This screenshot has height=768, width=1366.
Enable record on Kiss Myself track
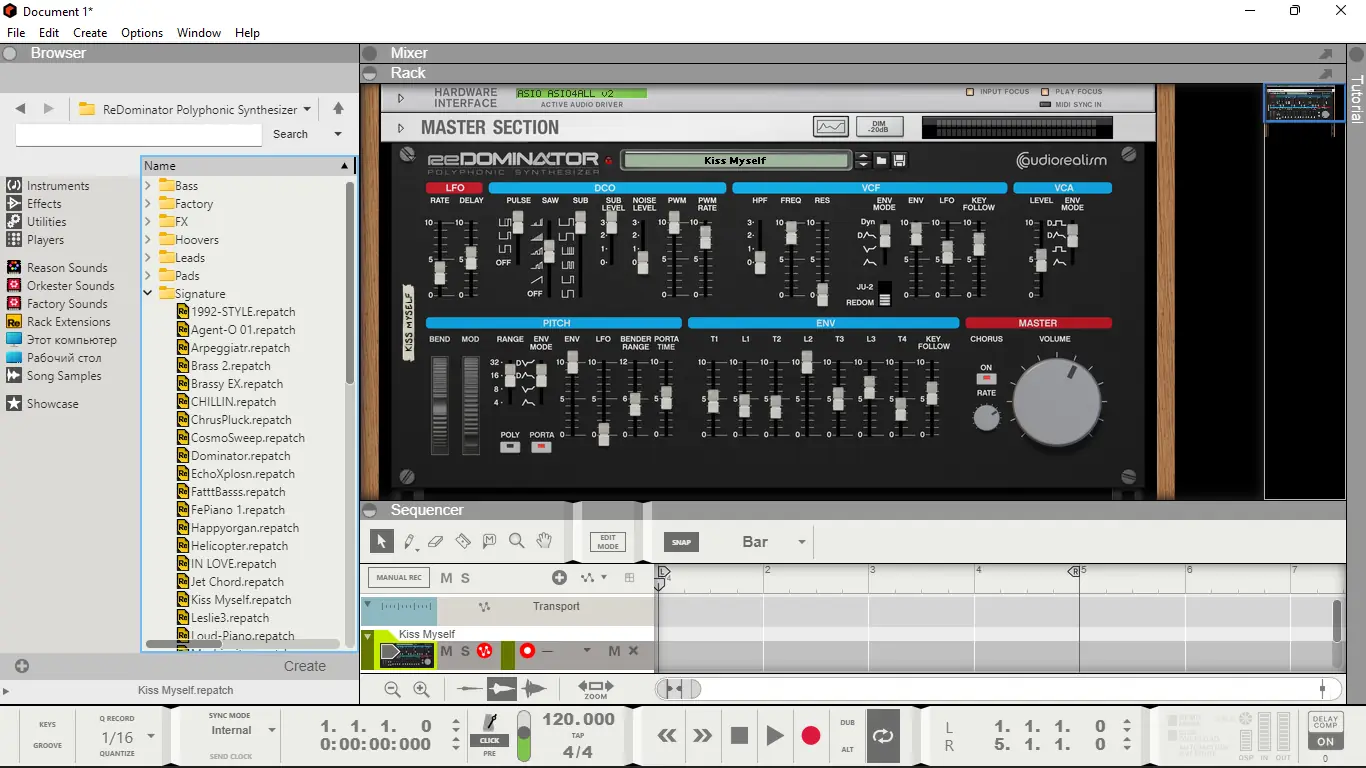click(x=527, y=651)
